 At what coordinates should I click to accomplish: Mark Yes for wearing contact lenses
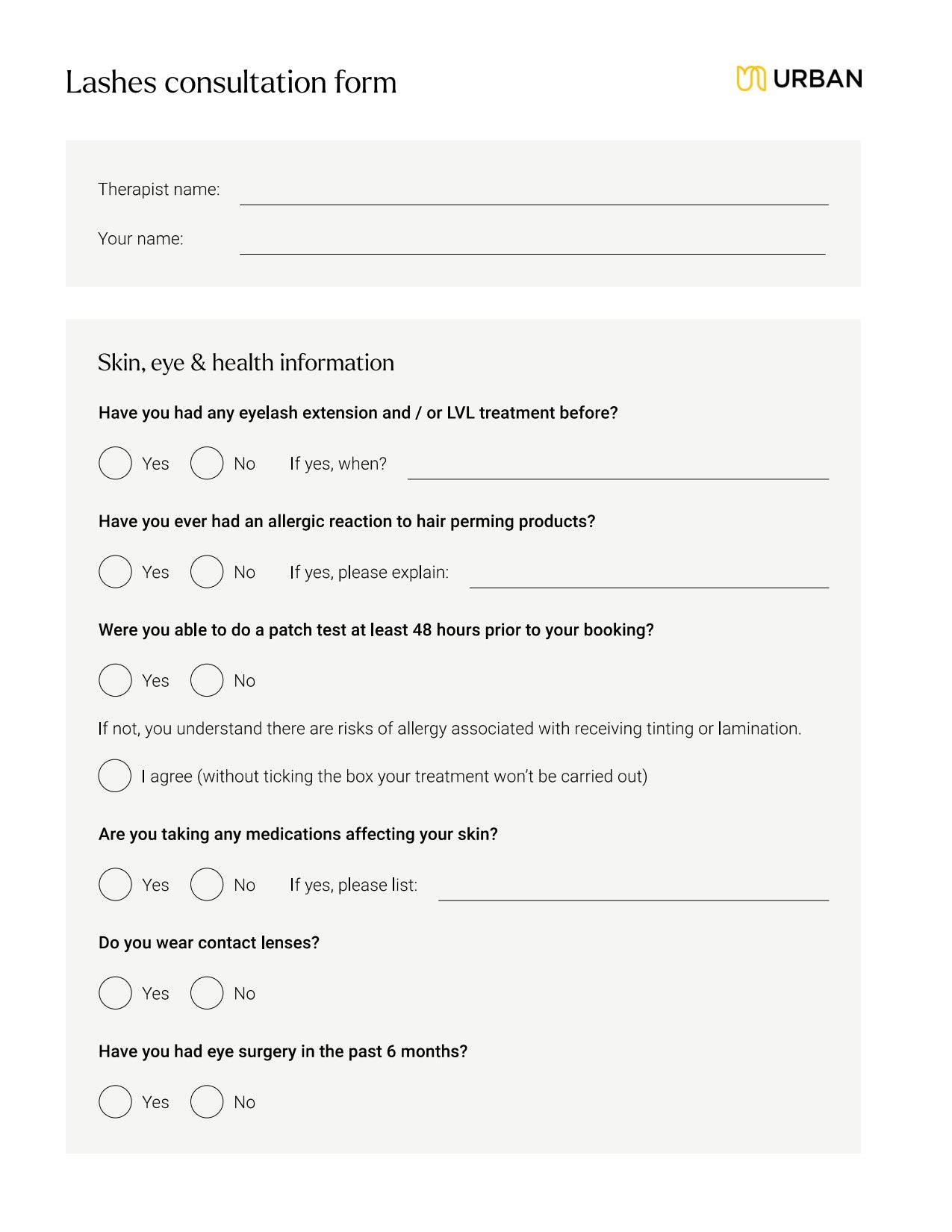[115, 993]
